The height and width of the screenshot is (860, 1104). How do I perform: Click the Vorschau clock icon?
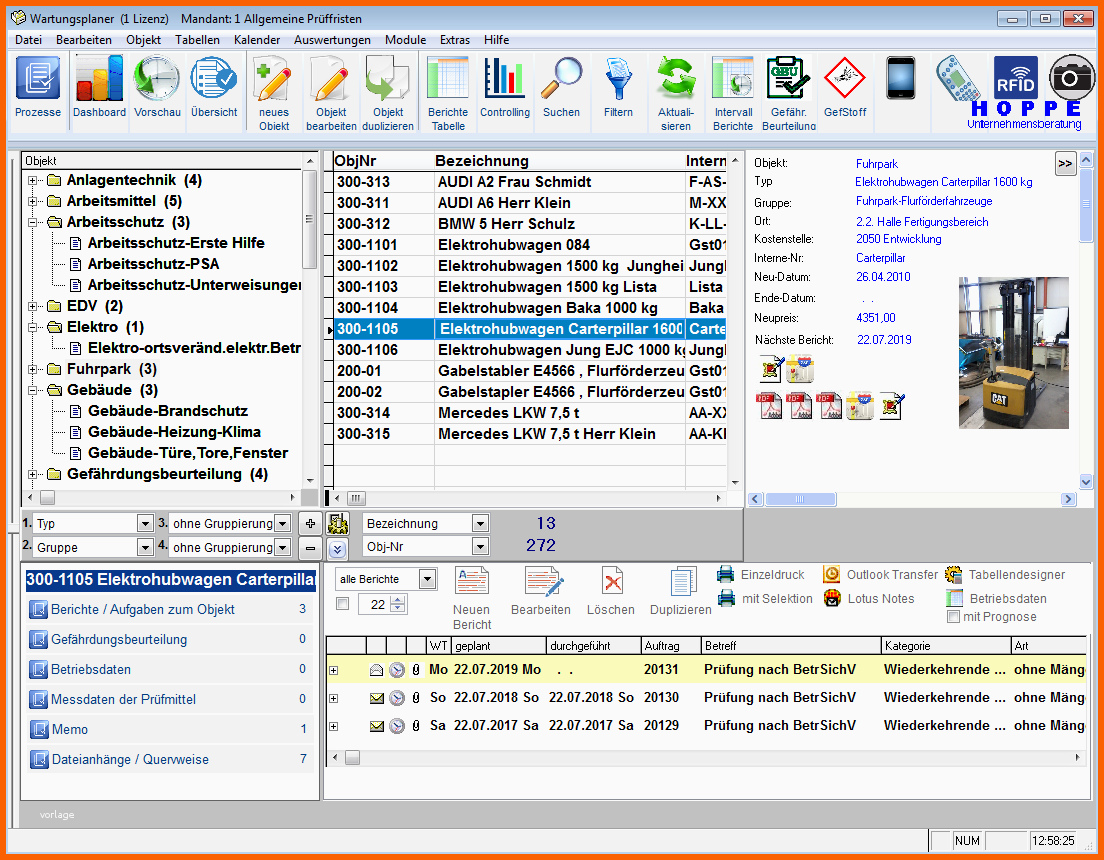[157, 79]
